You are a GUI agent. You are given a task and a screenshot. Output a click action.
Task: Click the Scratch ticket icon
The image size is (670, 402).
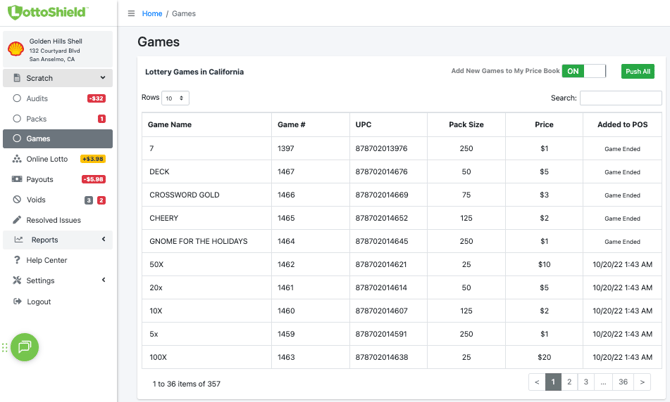coord(17,78)
